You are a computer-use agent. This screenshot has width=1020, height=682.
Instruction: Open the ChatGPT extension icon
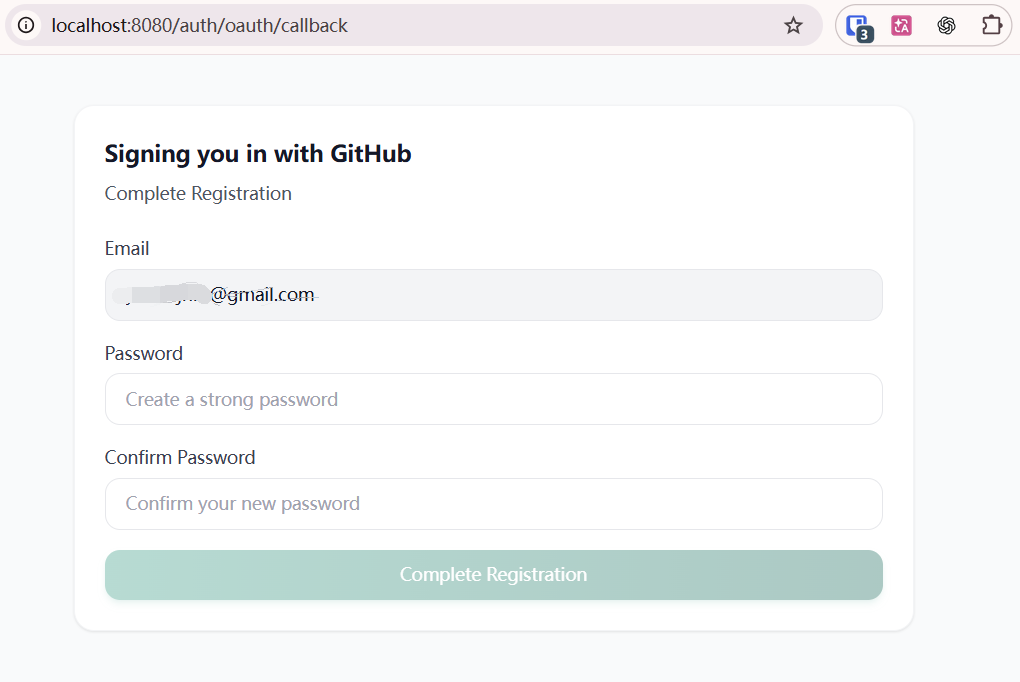point(946,25)
